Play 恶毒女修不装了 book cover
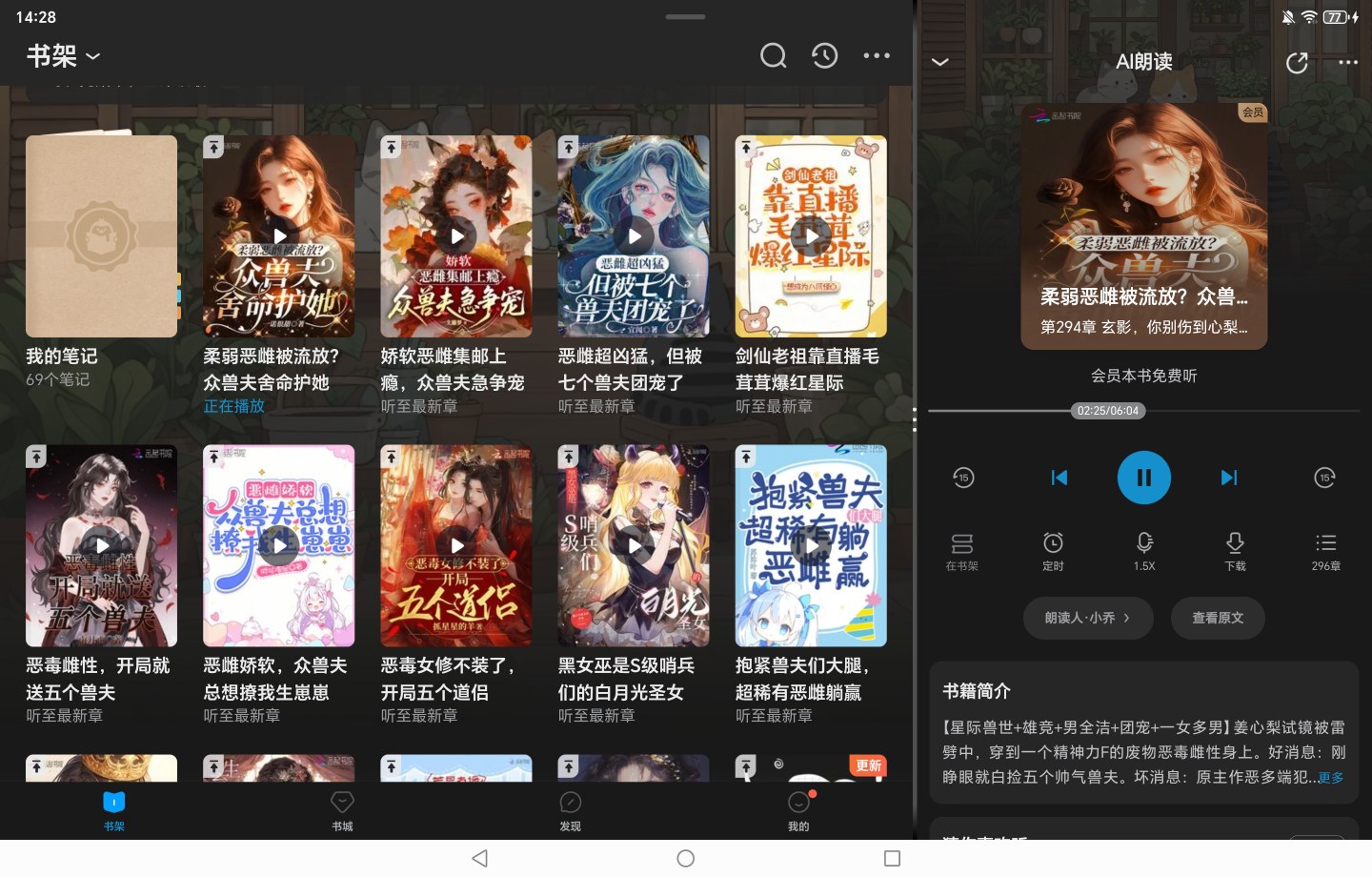 (x=456, y=546)
